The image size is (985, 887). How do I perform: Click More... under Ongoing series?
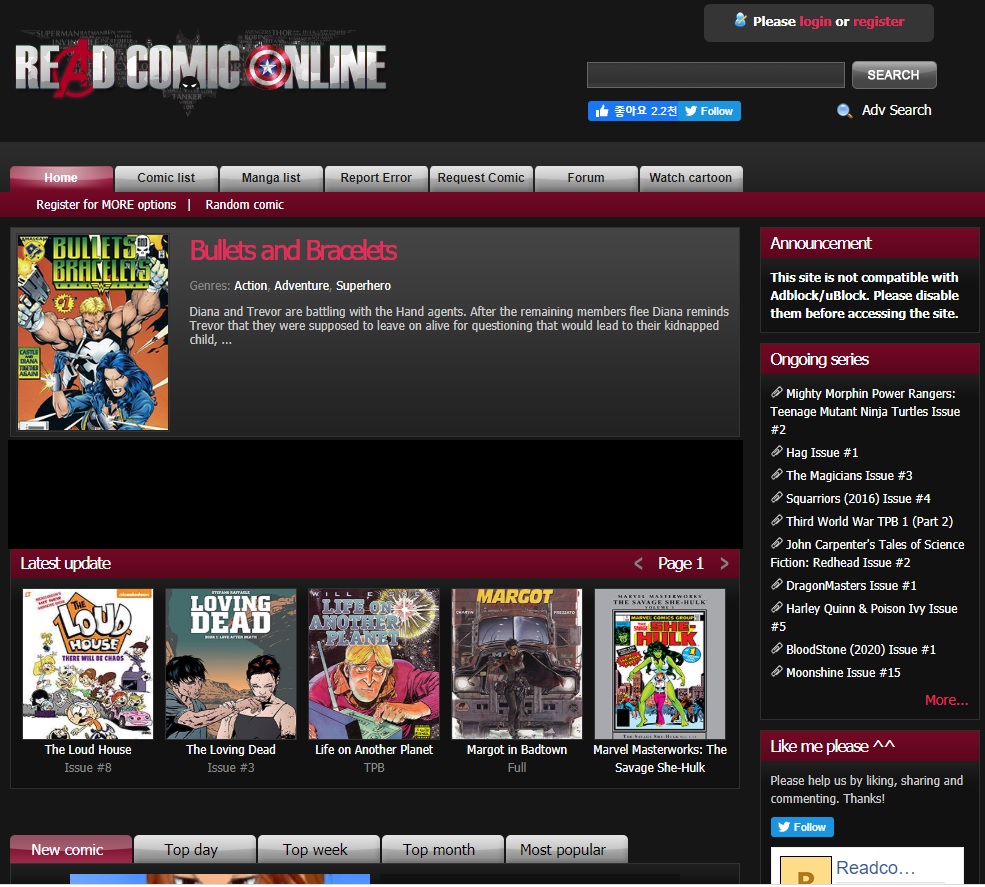tap(946, 700)
